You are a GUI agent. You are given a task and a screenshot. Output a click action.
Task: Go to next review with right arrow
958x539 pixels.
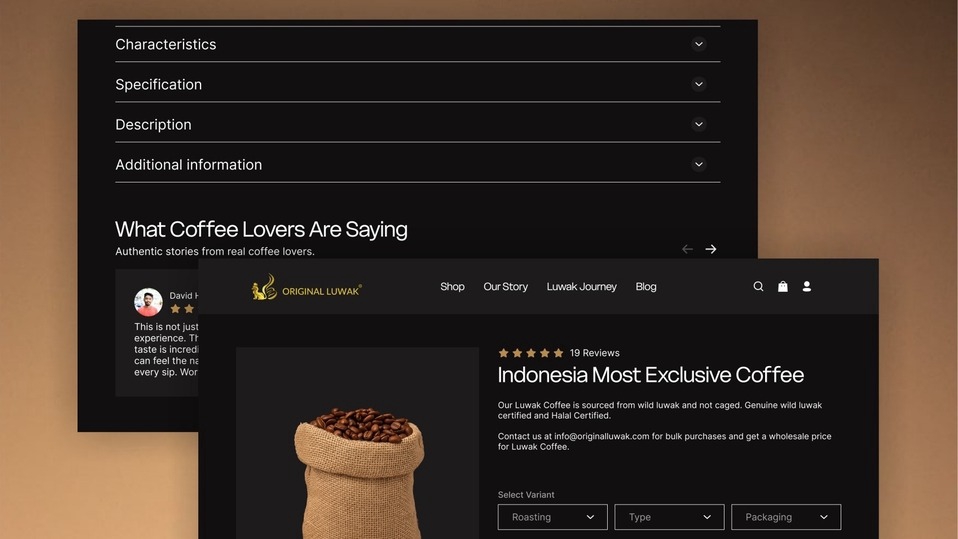click(711, 249)
